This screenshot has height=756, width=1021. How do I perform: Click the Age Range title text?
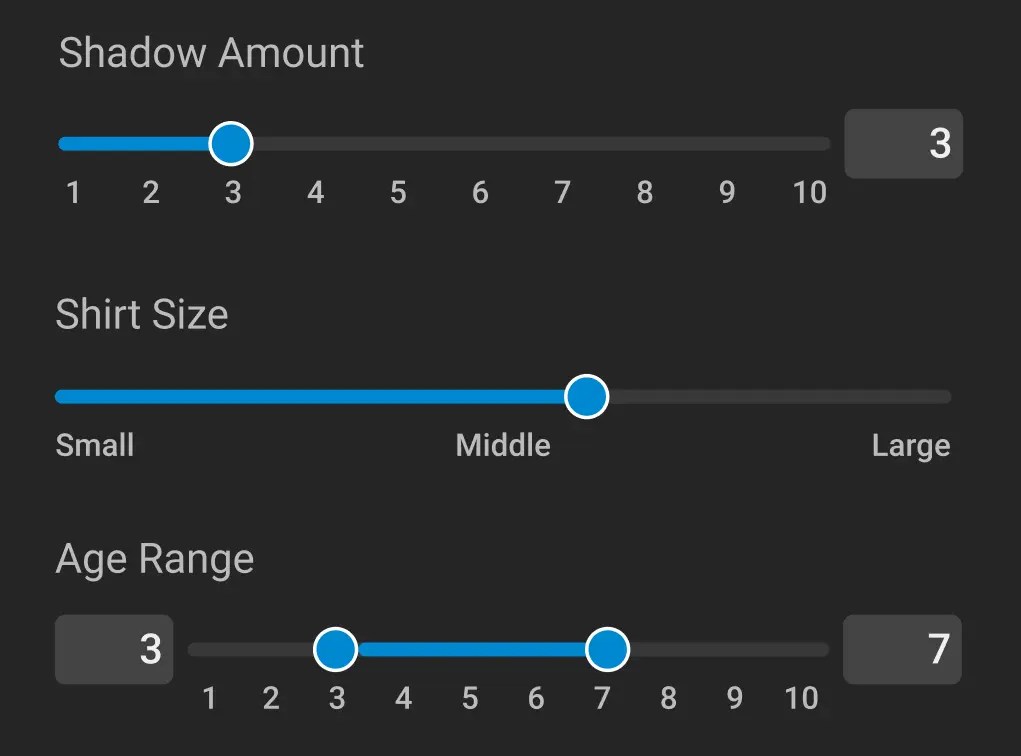(154, 558)
